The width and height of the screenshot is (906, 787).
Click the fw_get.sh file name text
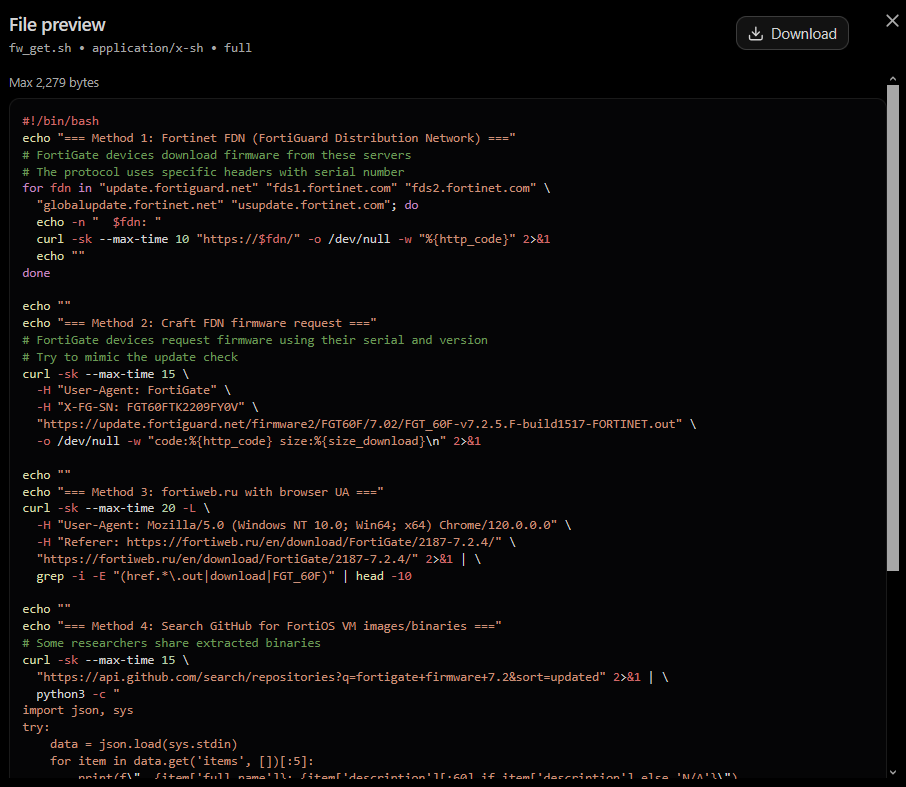pyautogui.click(x=40, y=48)
